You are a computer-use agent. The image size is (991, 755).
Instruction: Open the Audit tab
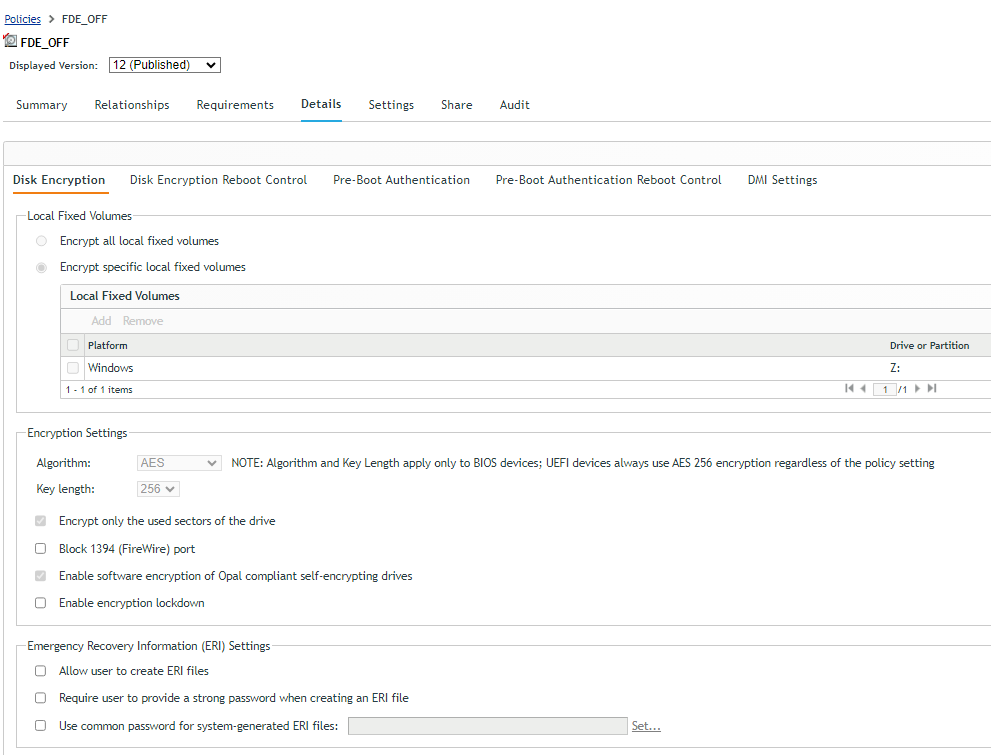514,105
